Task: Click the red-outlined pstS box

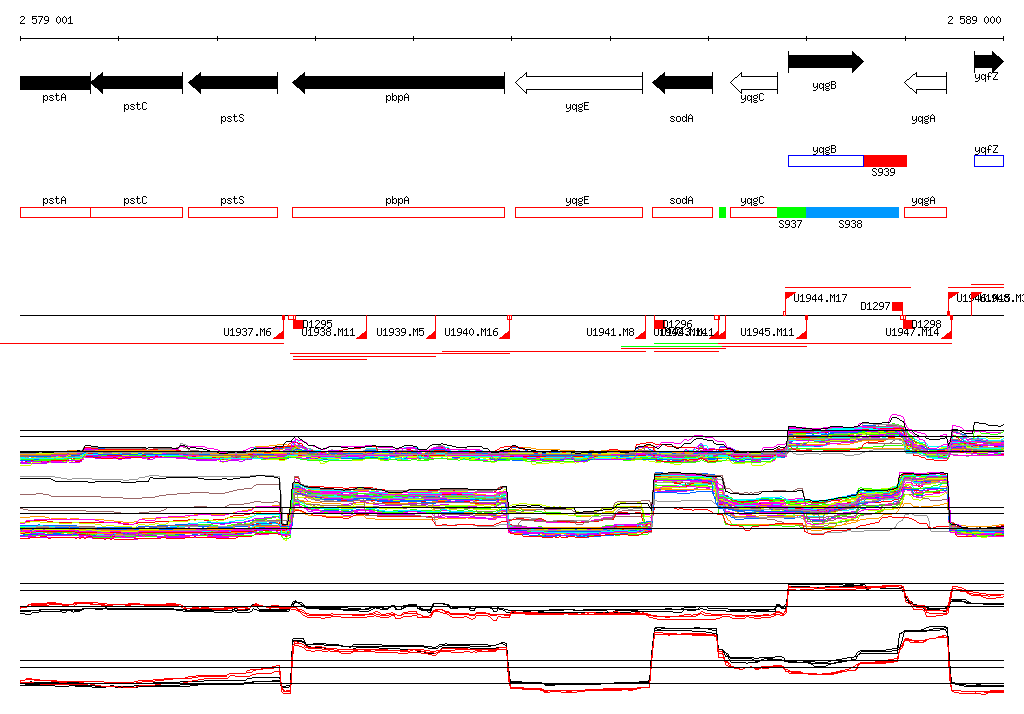Action: [x=233, y=212]
